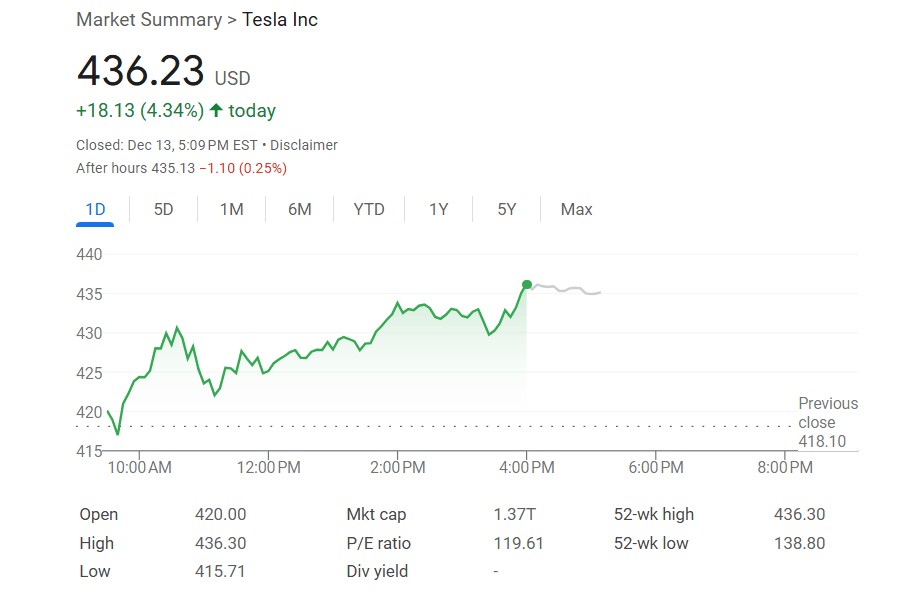Show the Max time range
Image resolution: width=912 pixels, height=593 pixels.
click(576, 209)
